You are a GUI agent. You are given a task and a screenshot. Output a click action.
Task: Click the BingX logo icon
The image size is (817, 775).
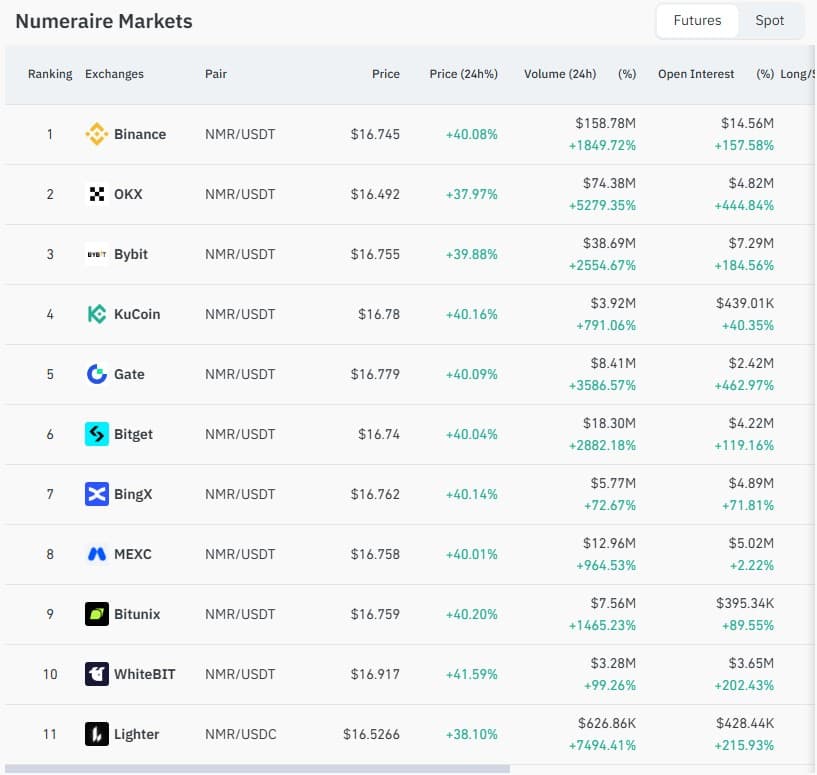(97, 494)
